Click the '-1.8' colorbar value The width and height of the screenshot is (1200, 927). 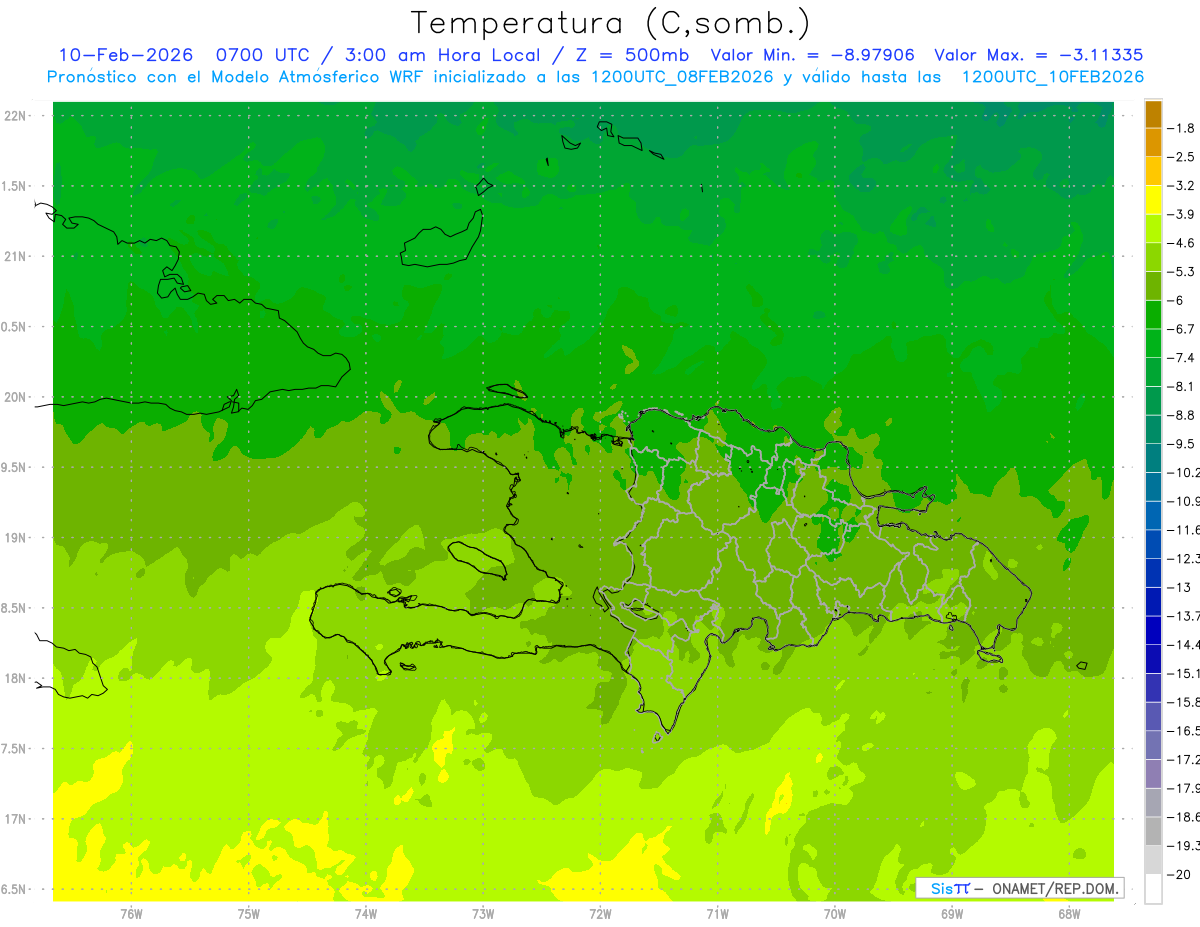[x=1183, y=128]
